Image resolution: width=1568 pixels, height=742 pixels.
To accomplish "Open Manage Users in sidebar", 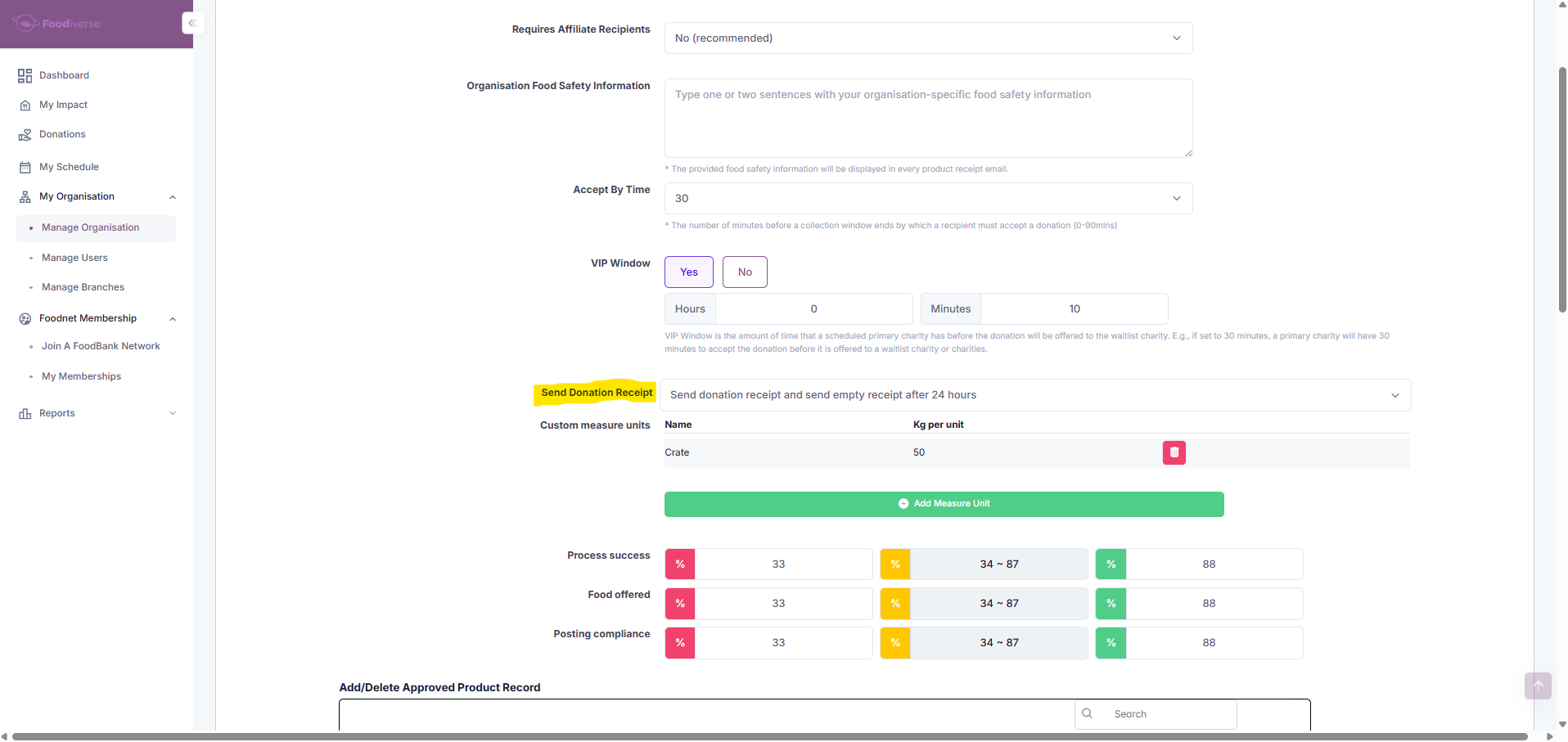I will pyautogui.click(x=74, y=258).
